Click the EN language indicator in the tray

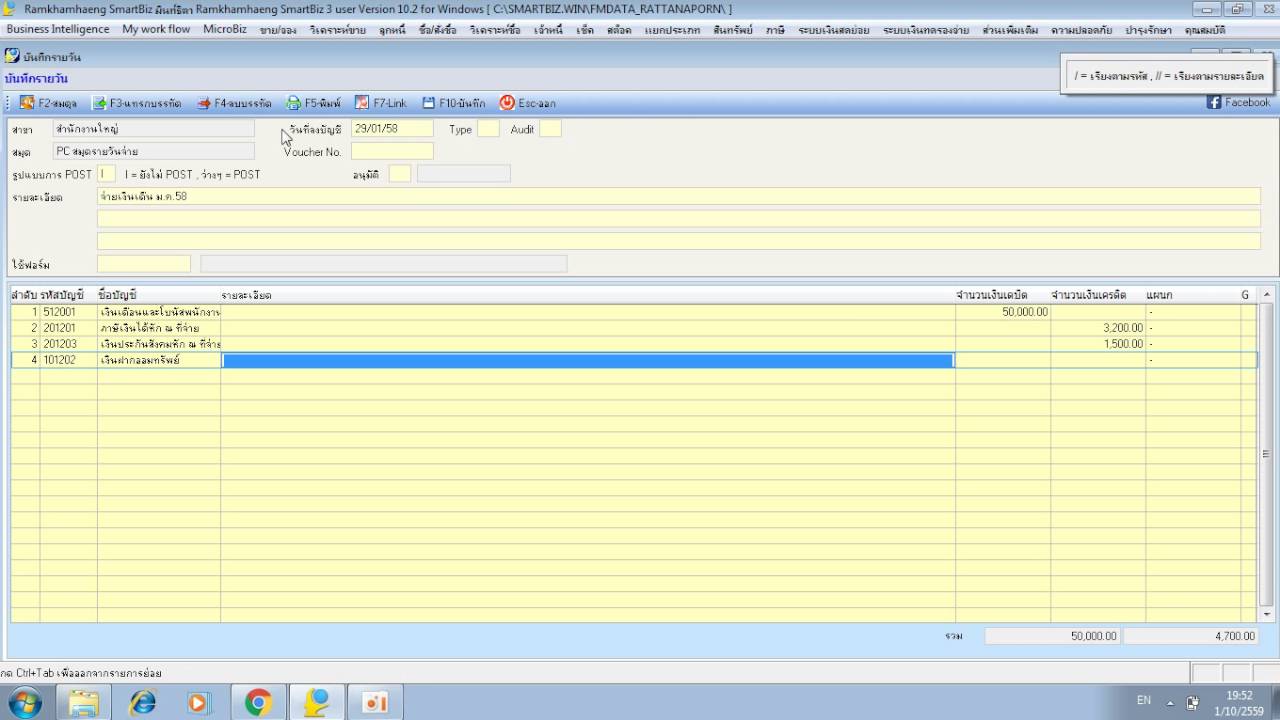tap(1144, 700)
